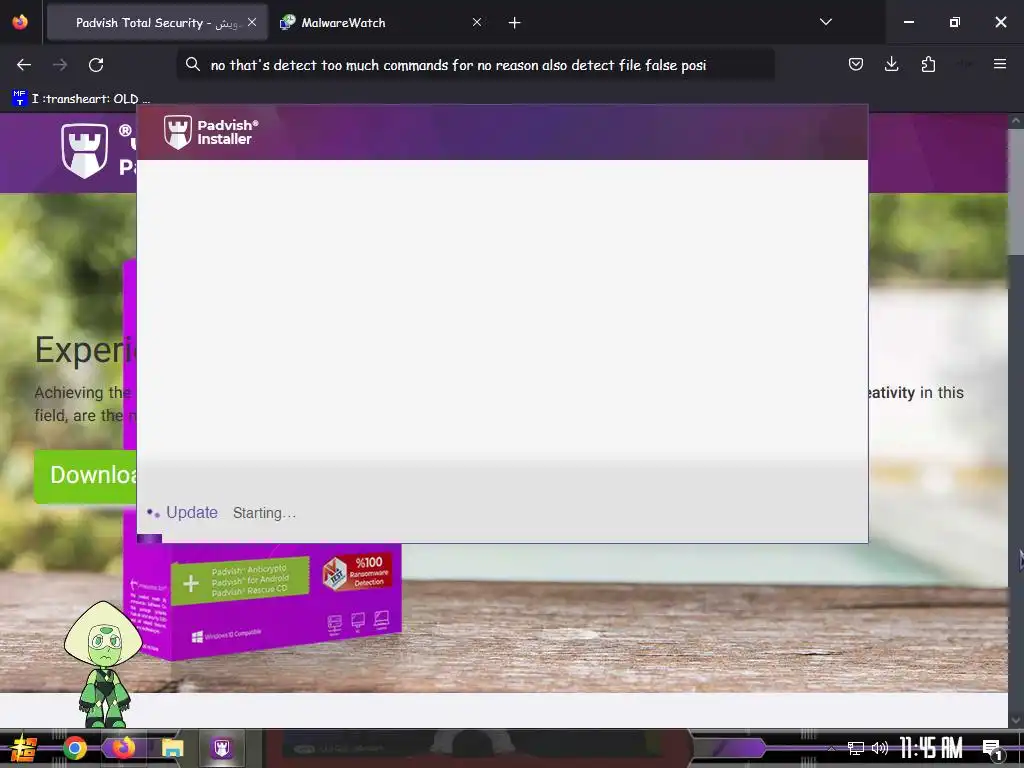Open the network tray icon
1024x768 pixels.
[x=855, y=748]
